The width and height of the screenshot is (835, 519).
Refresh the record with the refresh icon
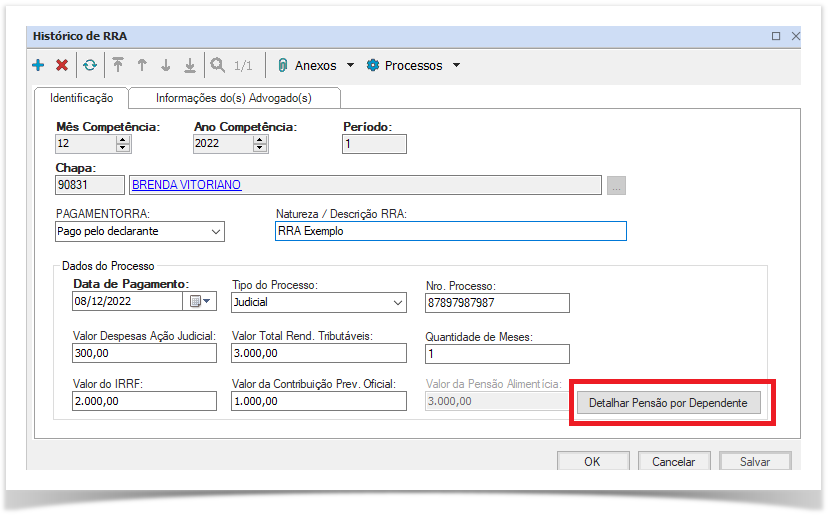click(x=90, y=65)
